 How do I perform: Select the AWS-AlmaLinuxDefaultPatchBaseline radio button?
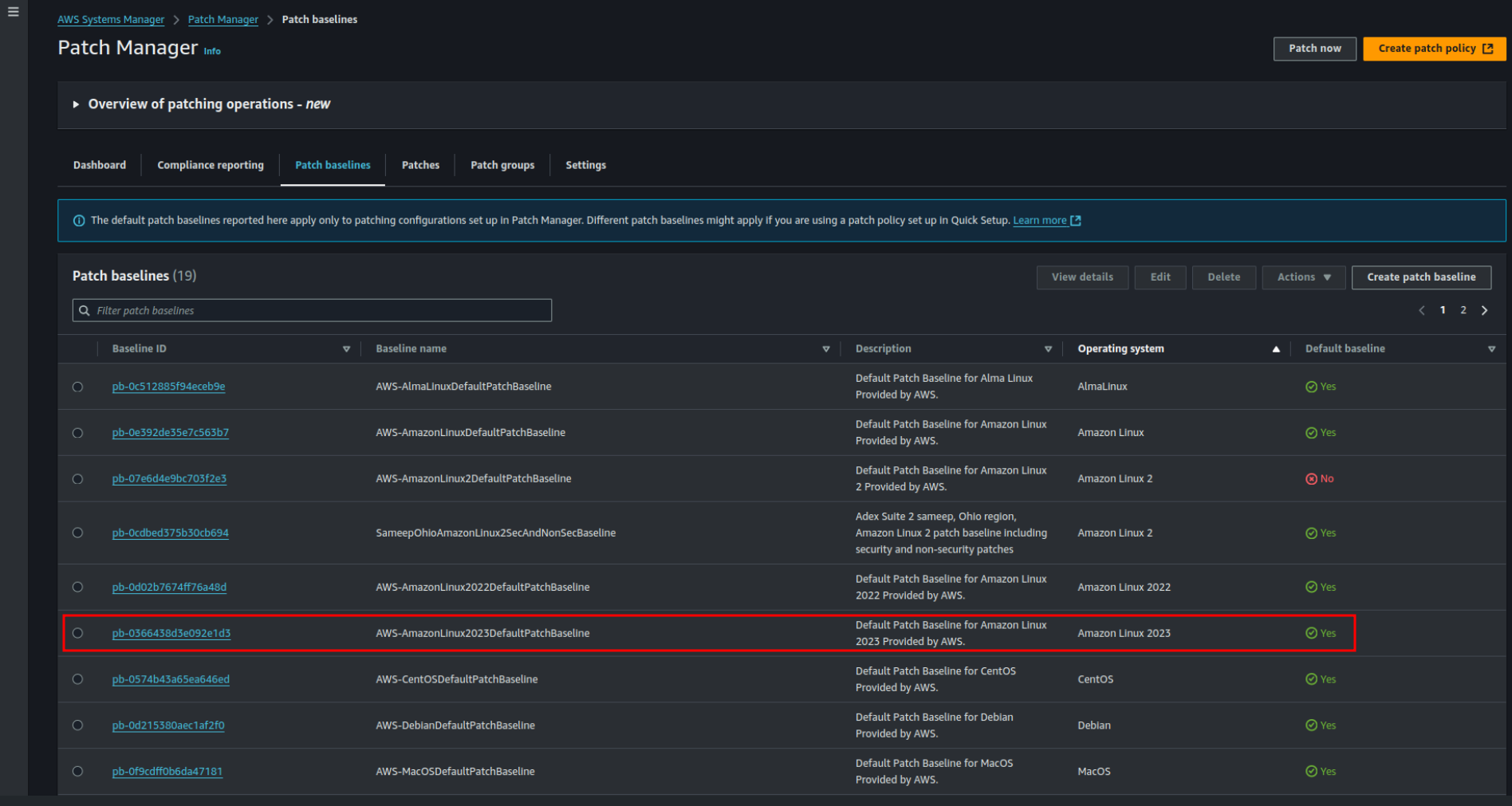77,387
